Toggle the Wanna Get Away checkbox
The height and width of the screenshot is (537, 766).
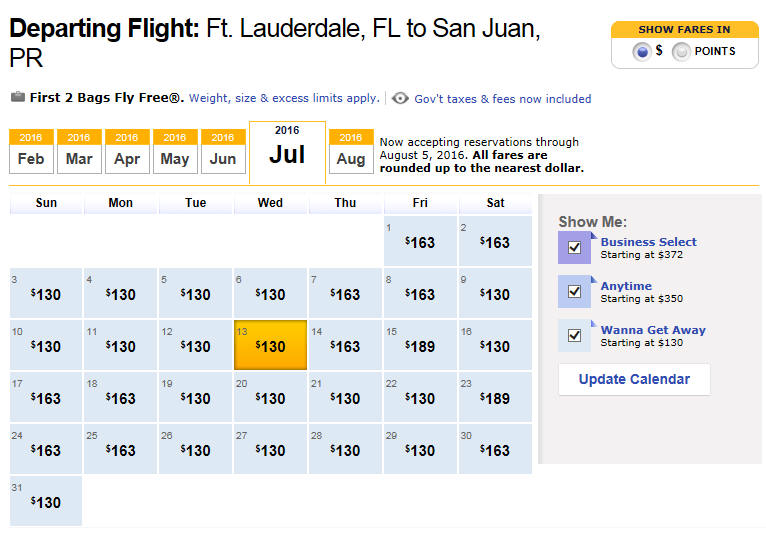(574, 336)
